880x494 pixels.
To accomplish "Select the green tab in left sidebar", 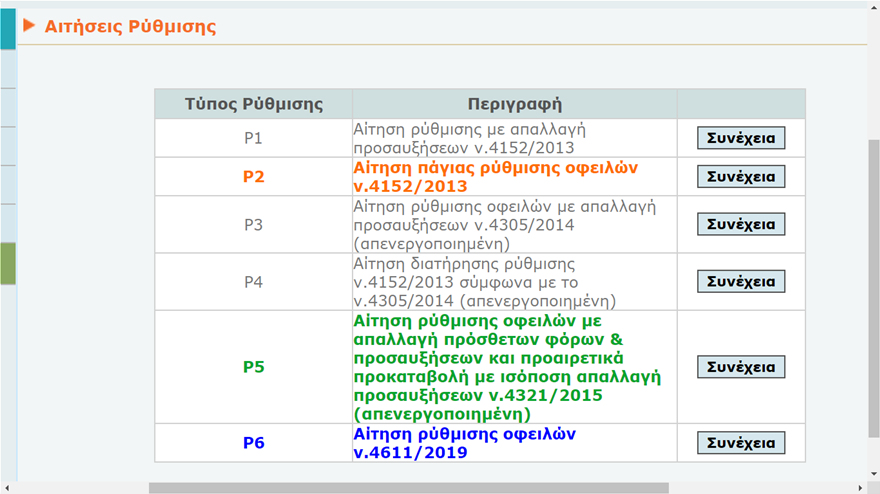I will point(7,263).
